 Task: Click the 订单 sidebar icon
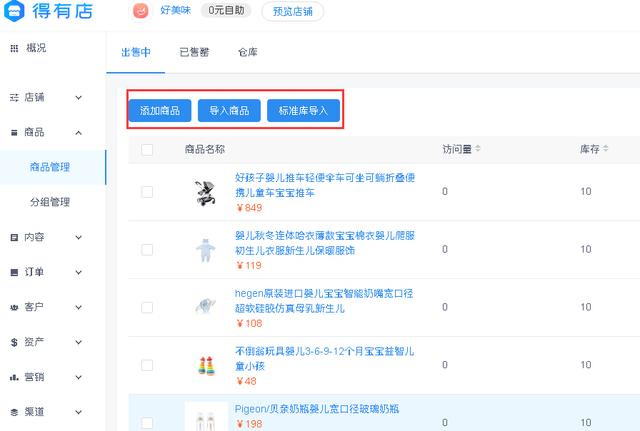point(14,272)
